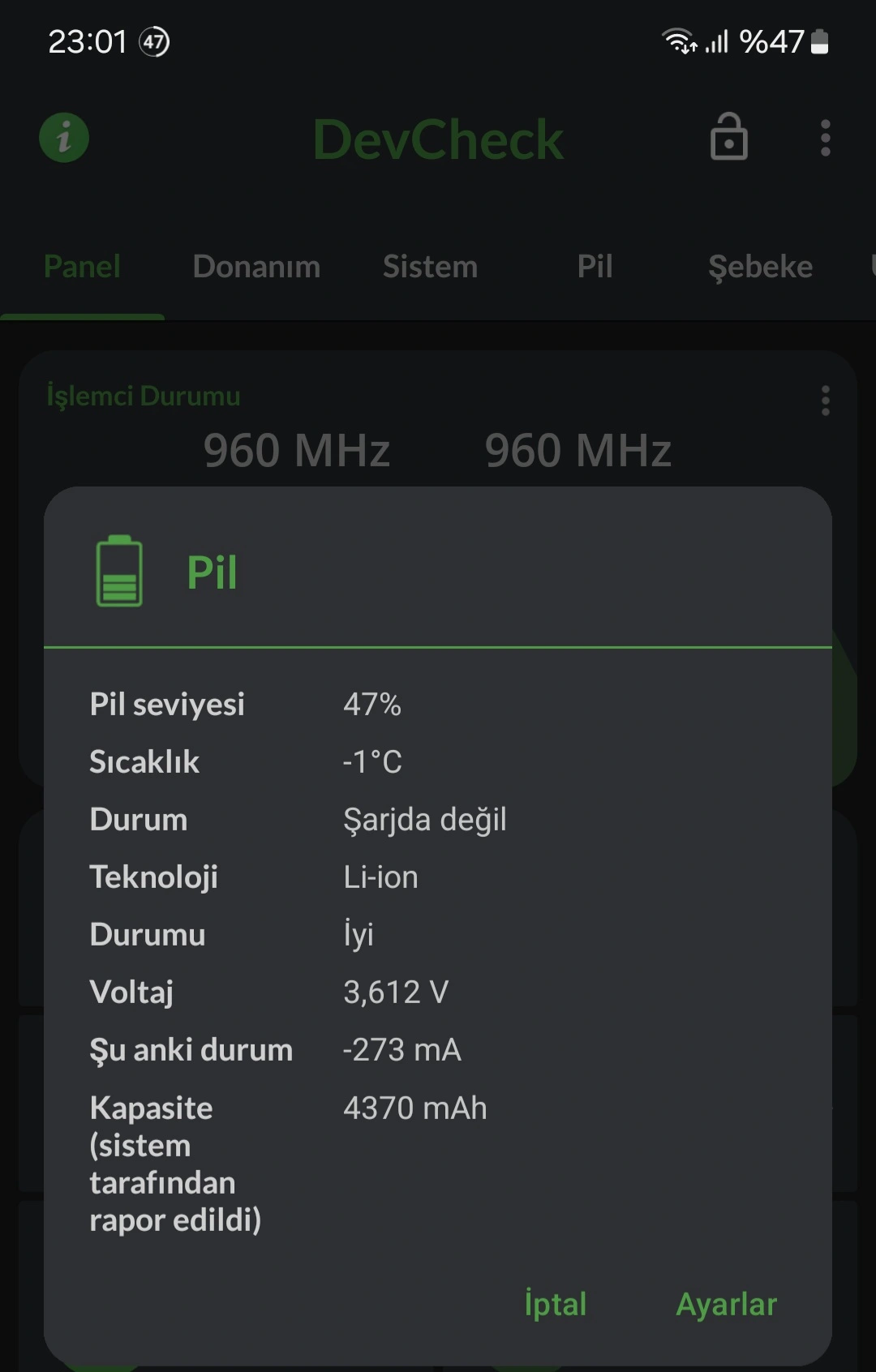Open battery Ayarlar from dialog
The height and width of the screenshot is (1372, 876).
(x=727, y=1305)
